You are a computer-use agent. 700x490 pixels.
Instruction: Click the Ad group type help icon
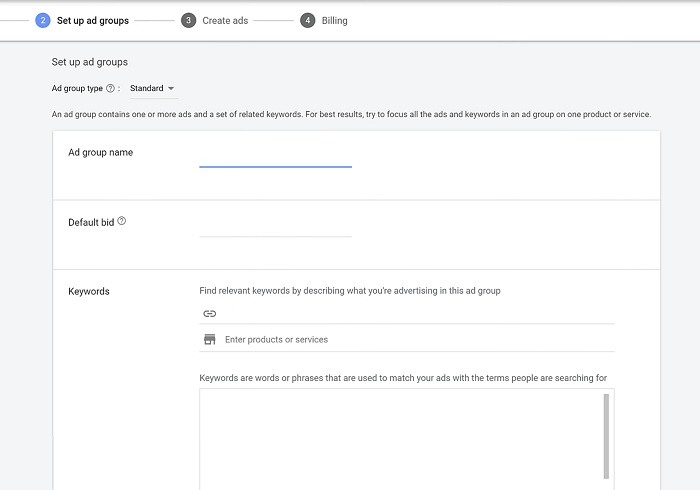[x=110, y=88]
